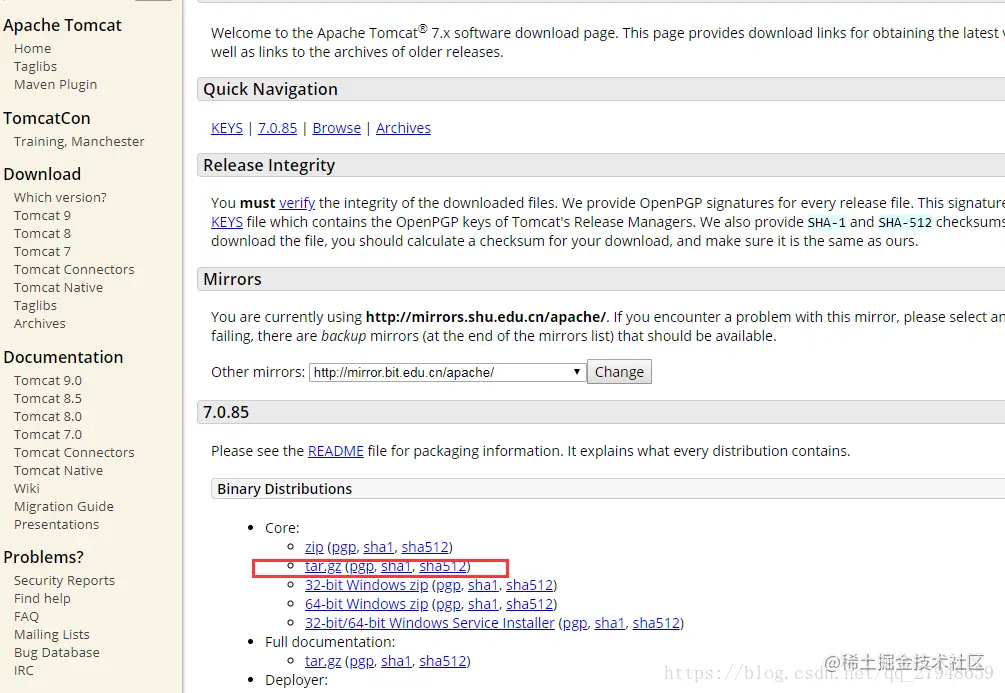Open the Mailing Lists link
Viewport: 1005px width, 693px height.
[x=52, y=634]
